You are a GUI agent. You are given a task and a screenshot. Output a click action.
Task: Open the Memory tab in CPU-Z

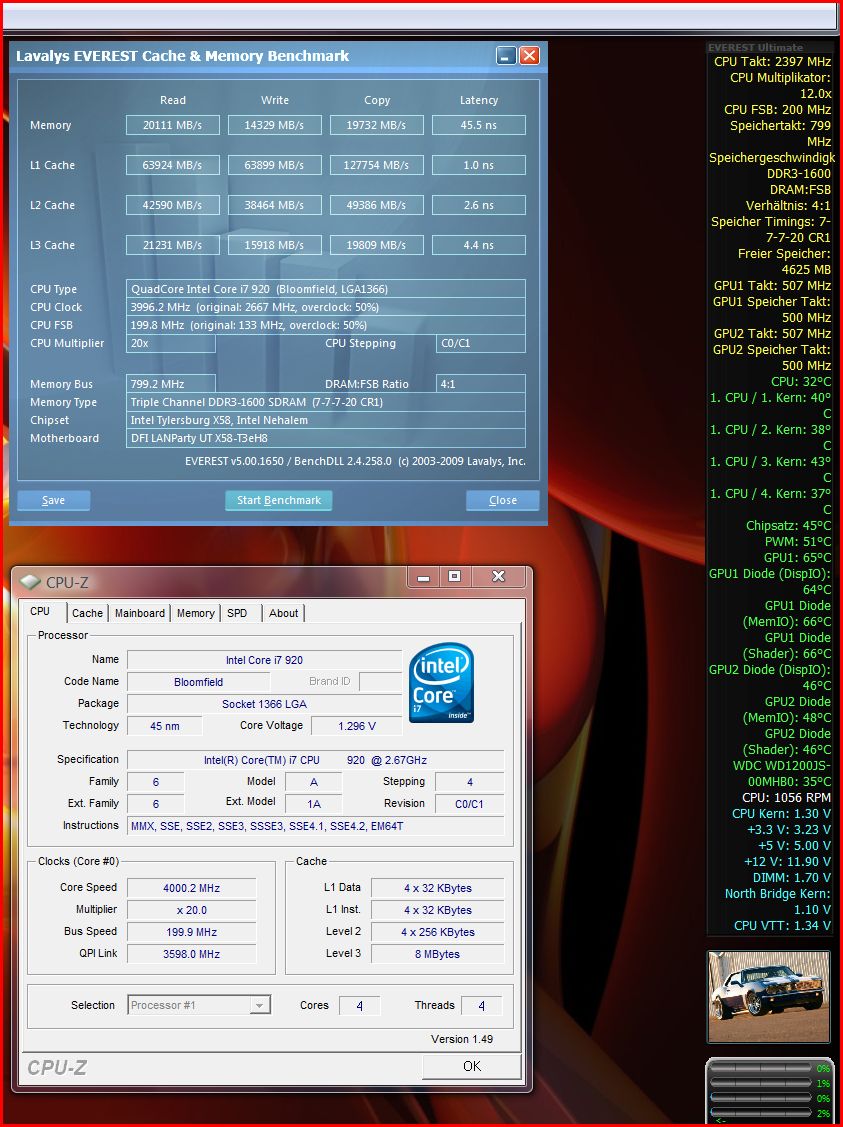click(195, 613)
